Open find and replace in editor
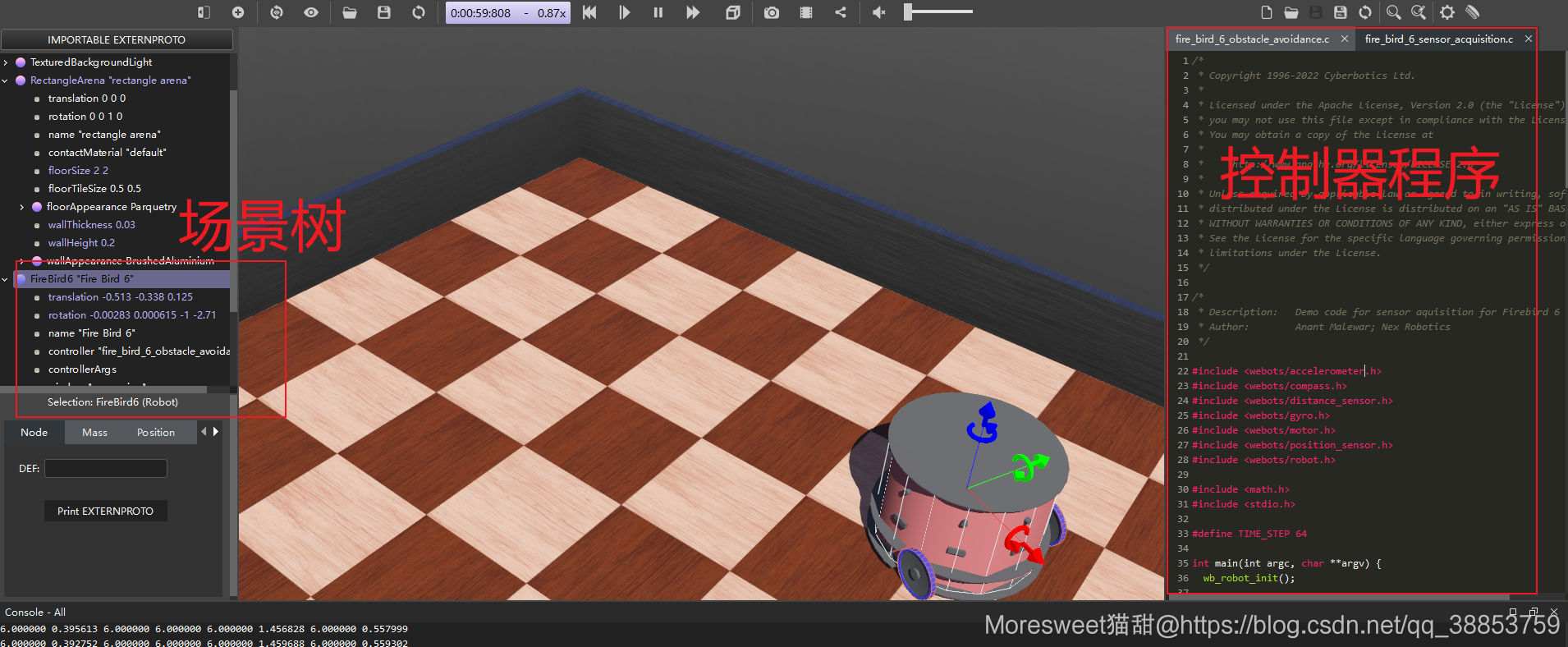Image resolution: width=1568 pixels, height=647 pixels. (1419, 12)
